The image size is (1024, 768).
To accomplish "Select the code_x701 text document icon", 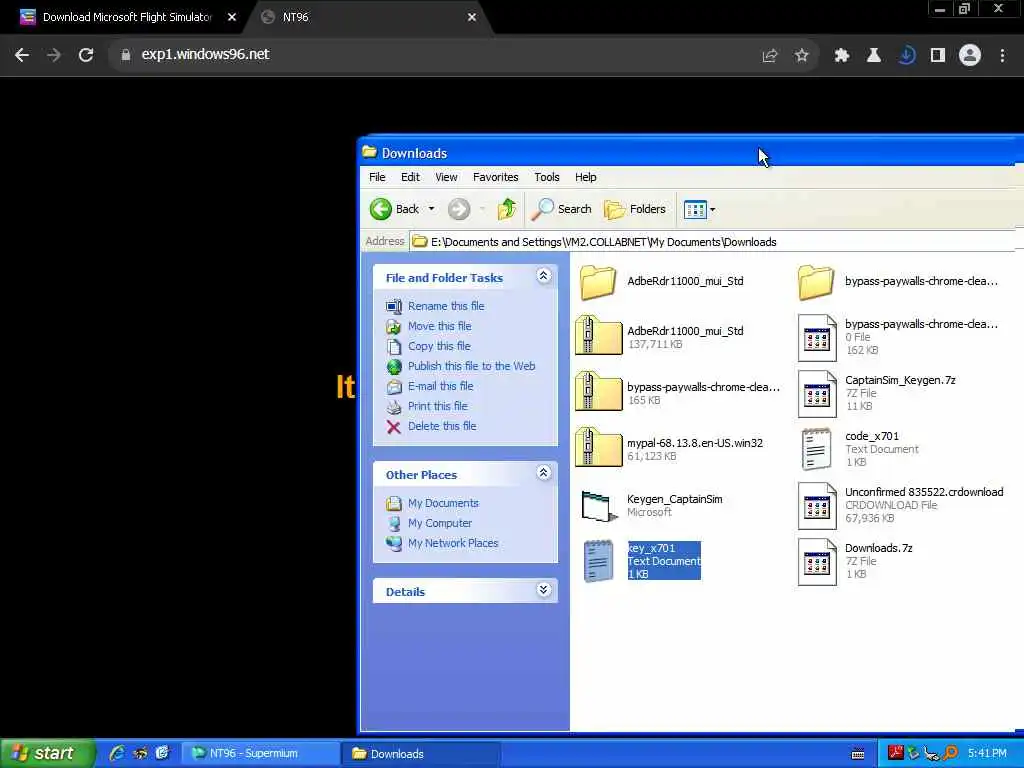I will pyautogui.click(x=816, y=449).
